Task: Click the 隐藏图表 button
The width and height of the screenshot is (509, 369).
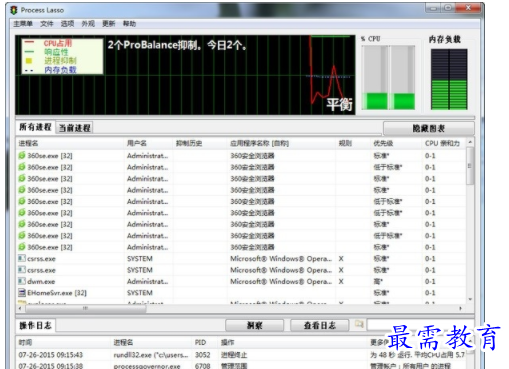Action: click(429, 128)
